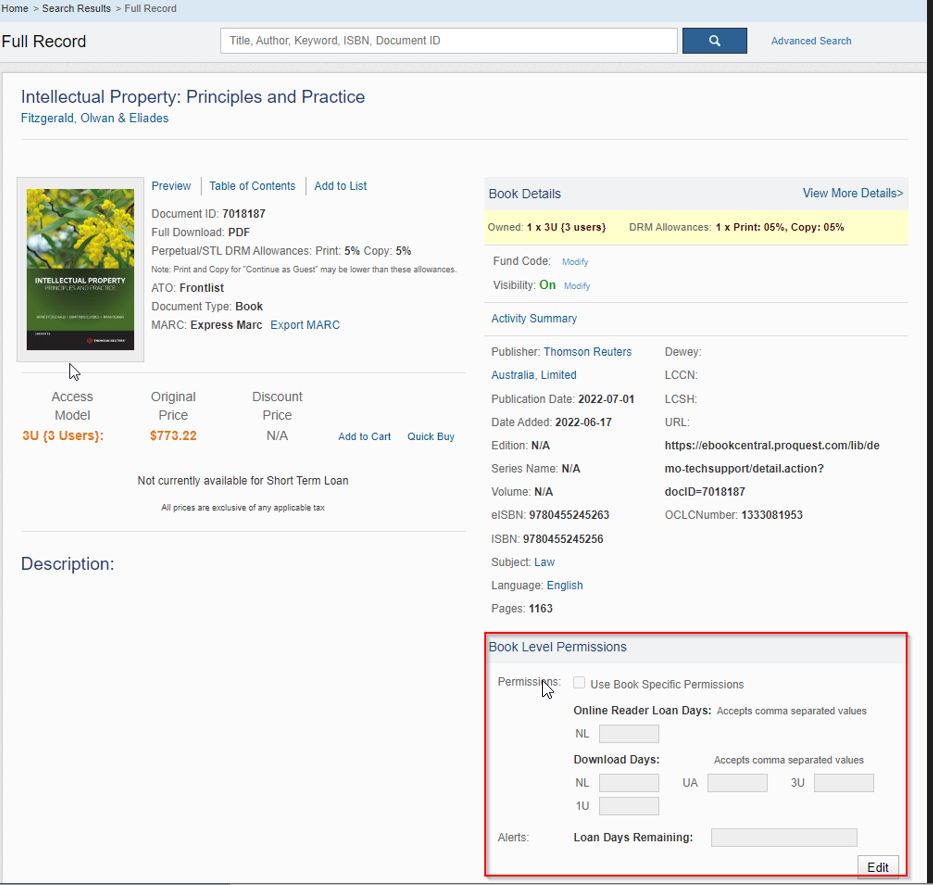933x885 pixels.
Task: Click View More Details link
Action: tap(852, 192)
